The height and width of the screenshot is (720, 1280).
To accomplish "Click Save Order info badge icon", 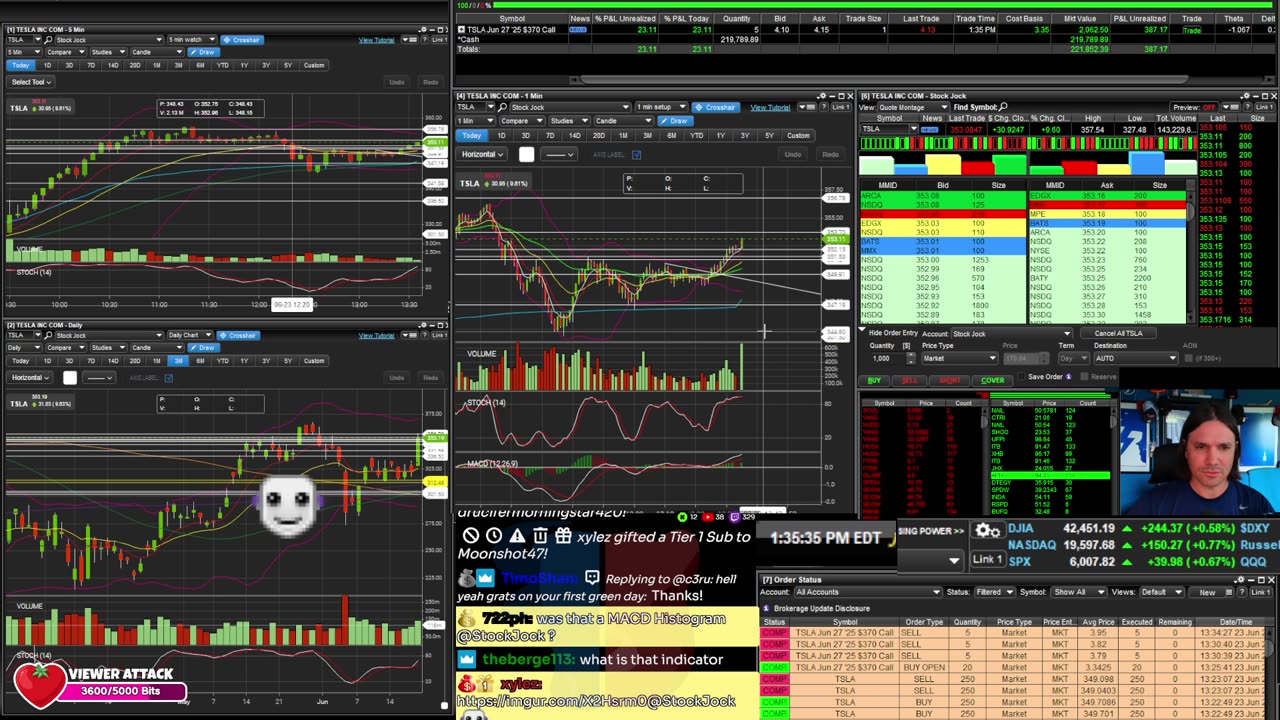I will [x=1068, y=377].
